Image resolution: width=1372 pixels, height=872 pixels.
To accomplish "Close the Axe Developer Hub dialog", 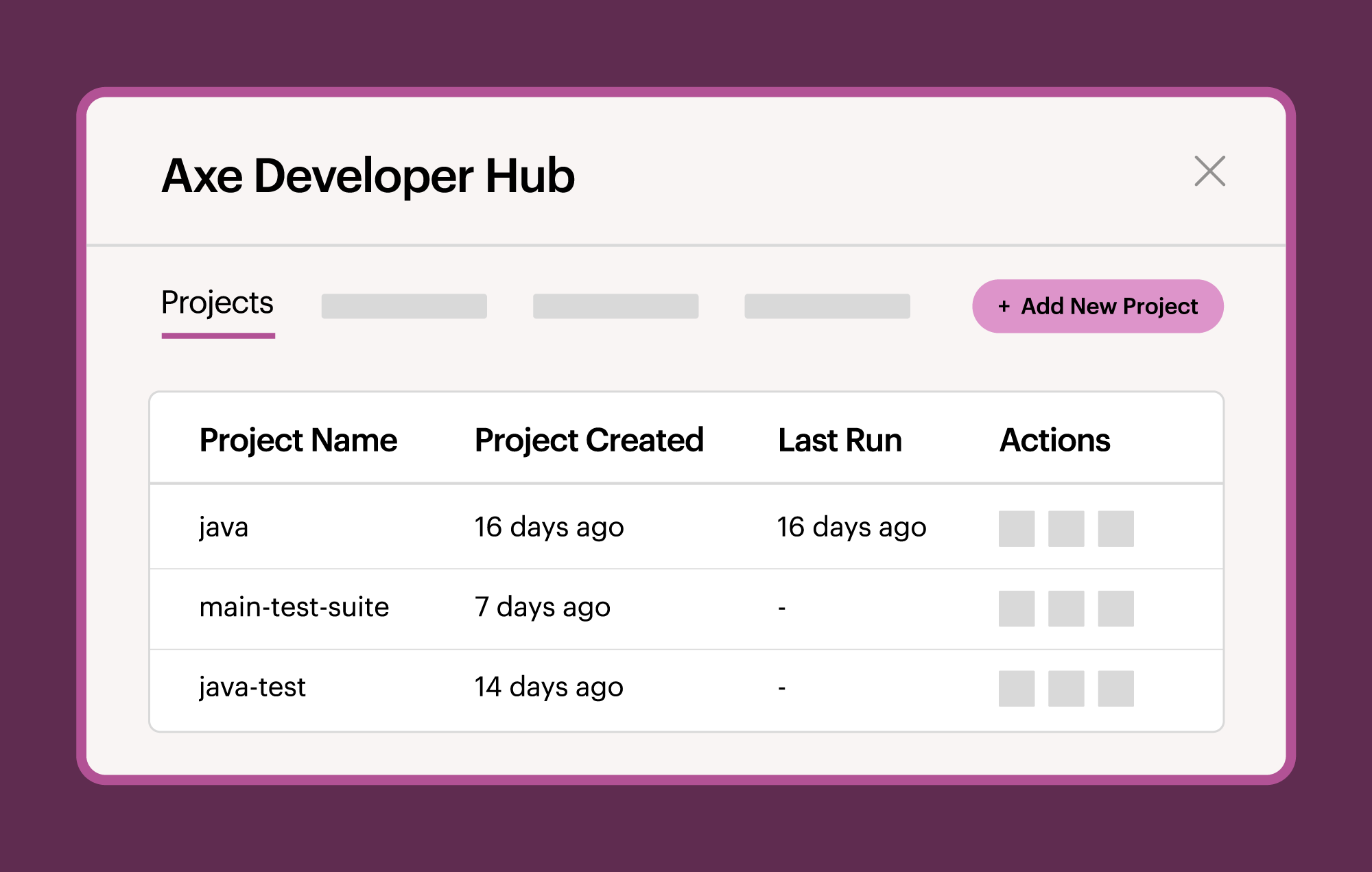I will 1209,172.
